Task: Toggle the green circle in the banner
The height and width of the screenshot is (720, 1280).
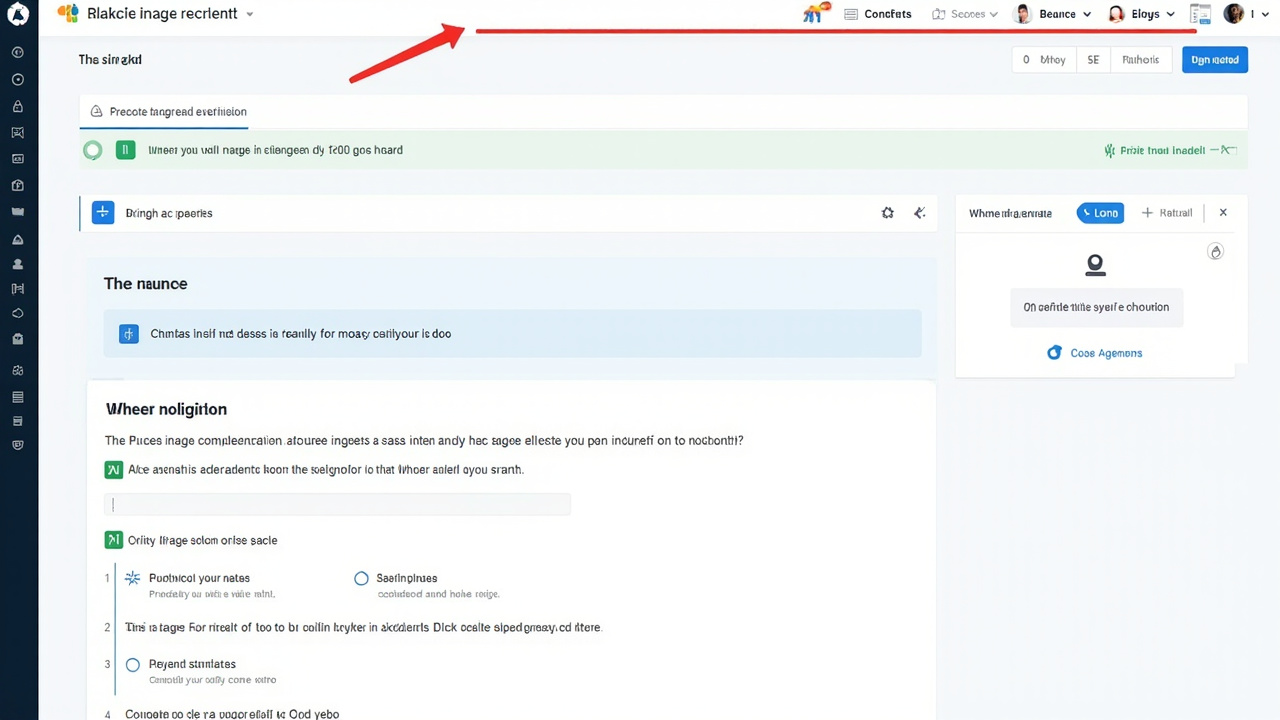Action: [93, 150]
